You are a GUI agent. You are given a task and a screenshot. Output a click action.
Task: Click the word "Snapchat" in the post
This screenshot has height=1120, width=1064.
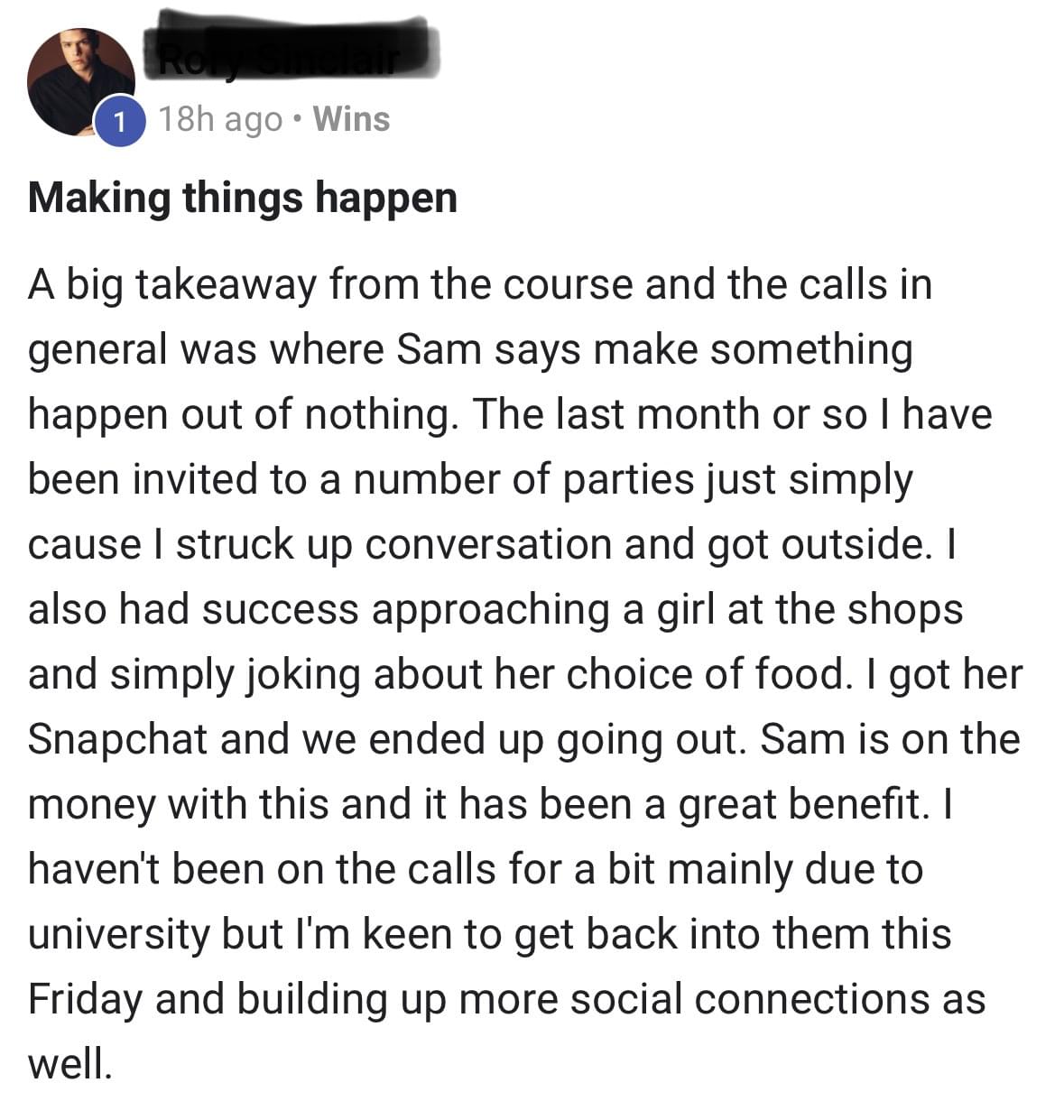[117, 739]
